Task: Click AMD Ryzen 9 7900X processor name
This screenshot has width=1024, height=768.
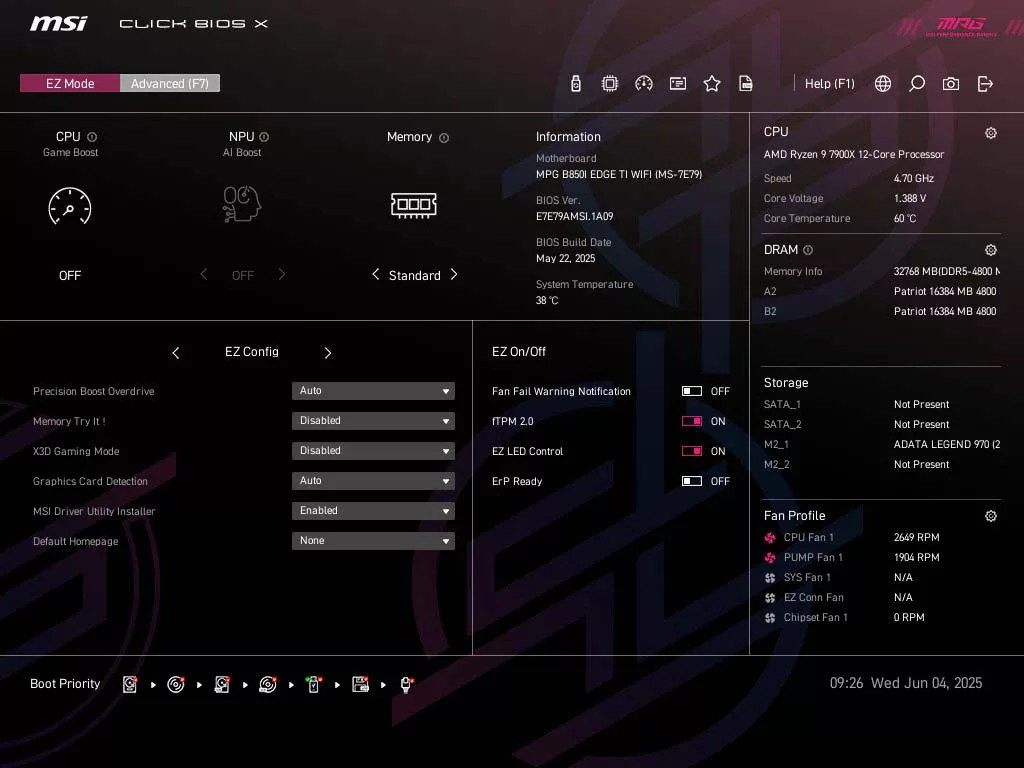Action: (x=854, y=155)
